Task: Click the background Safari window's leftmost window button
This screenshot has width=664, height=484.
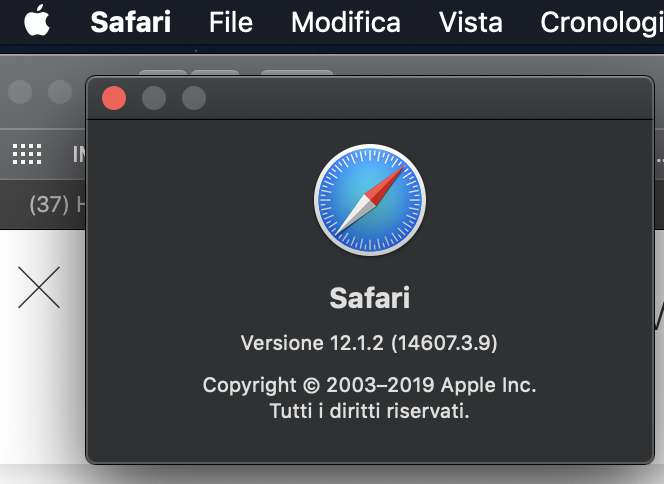Action: coord(20,93)
